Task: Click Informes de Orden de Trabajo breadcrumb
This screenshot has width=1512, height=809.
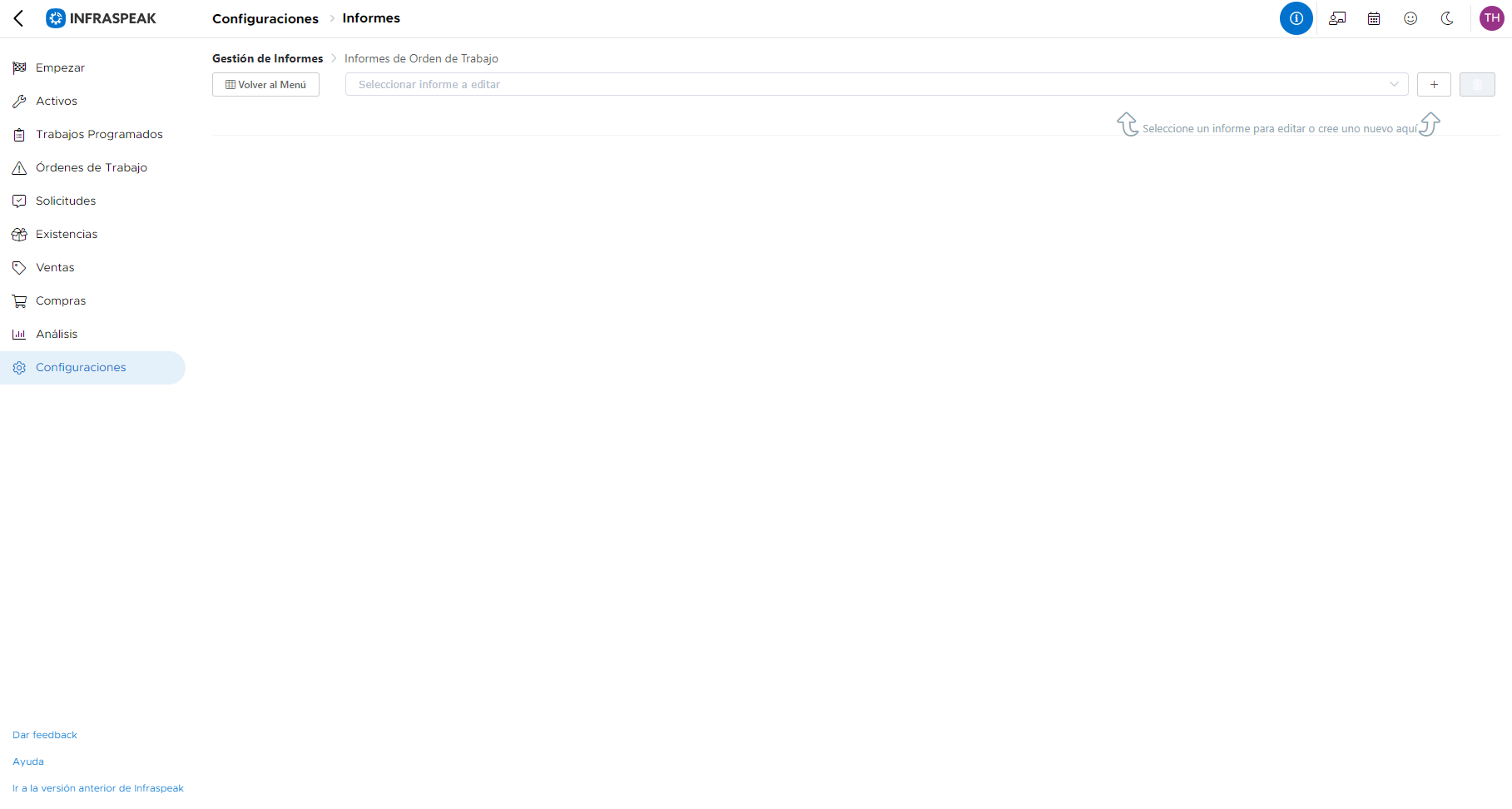Action: point(421,58)
